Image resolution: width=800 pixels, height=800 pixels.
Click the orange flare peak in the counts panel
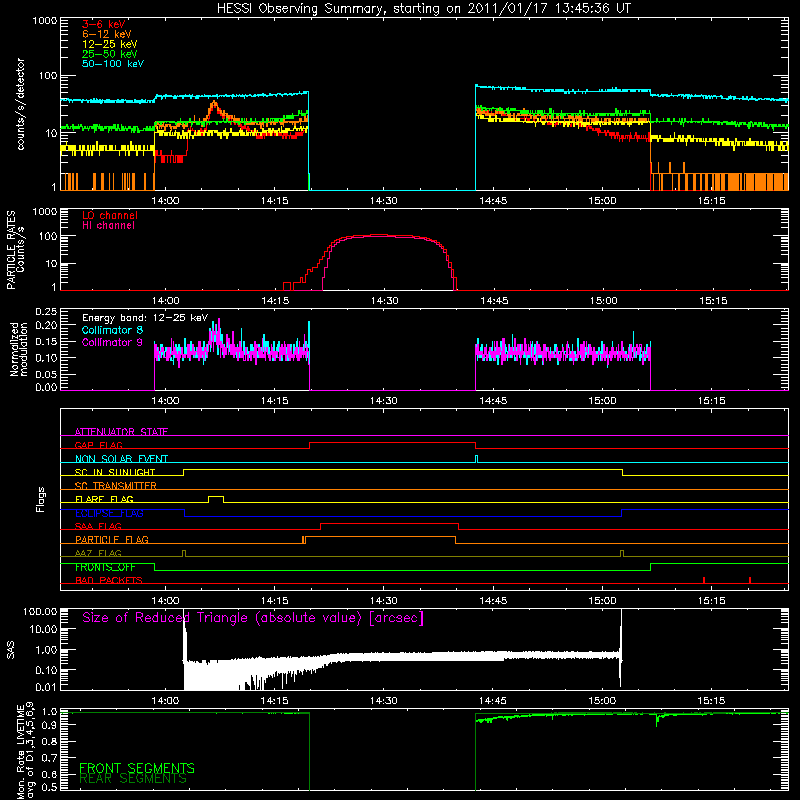pyautogui.click(x=214, y=106)
